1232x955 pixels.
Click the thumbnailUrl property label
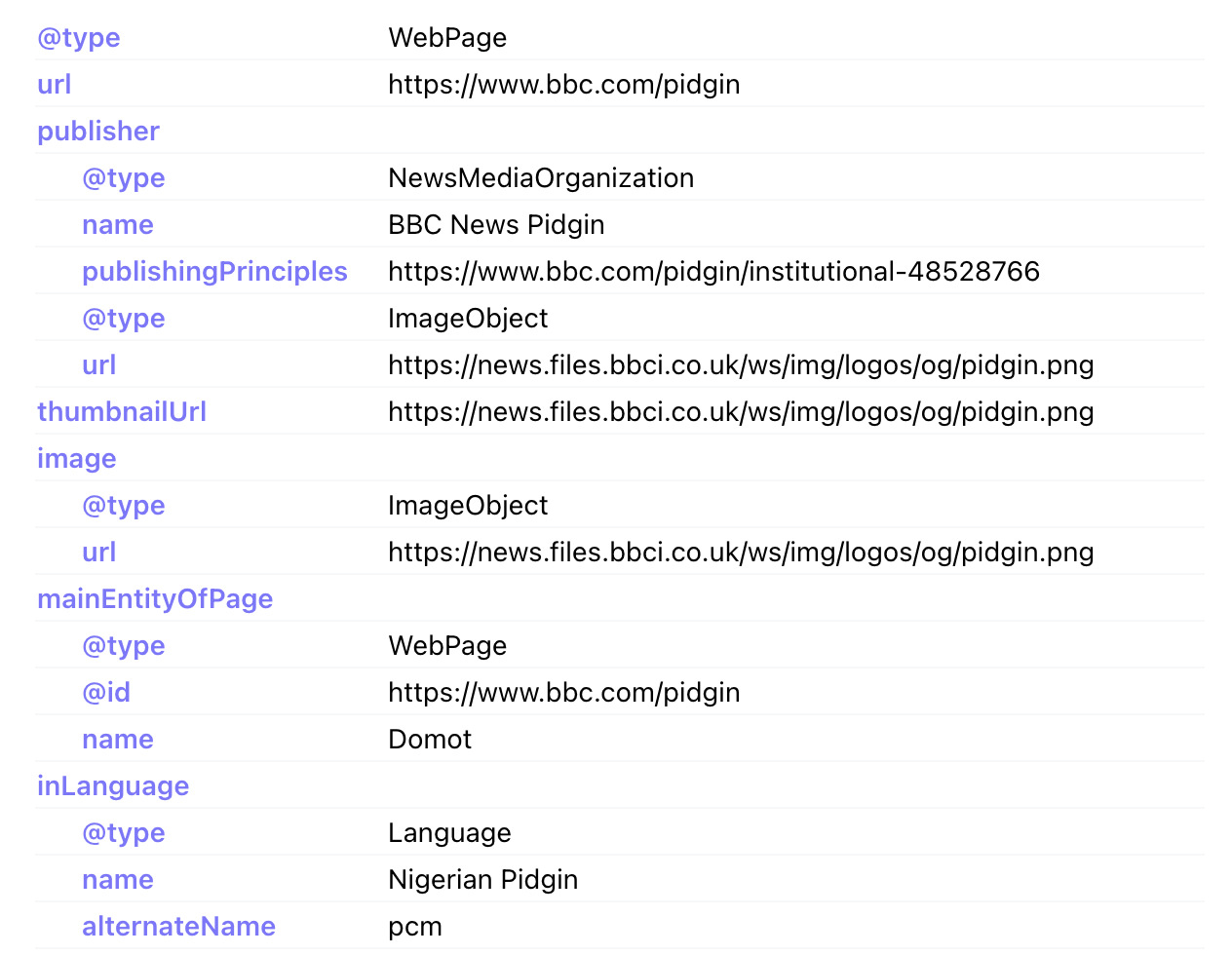click(x=121, y=411)
